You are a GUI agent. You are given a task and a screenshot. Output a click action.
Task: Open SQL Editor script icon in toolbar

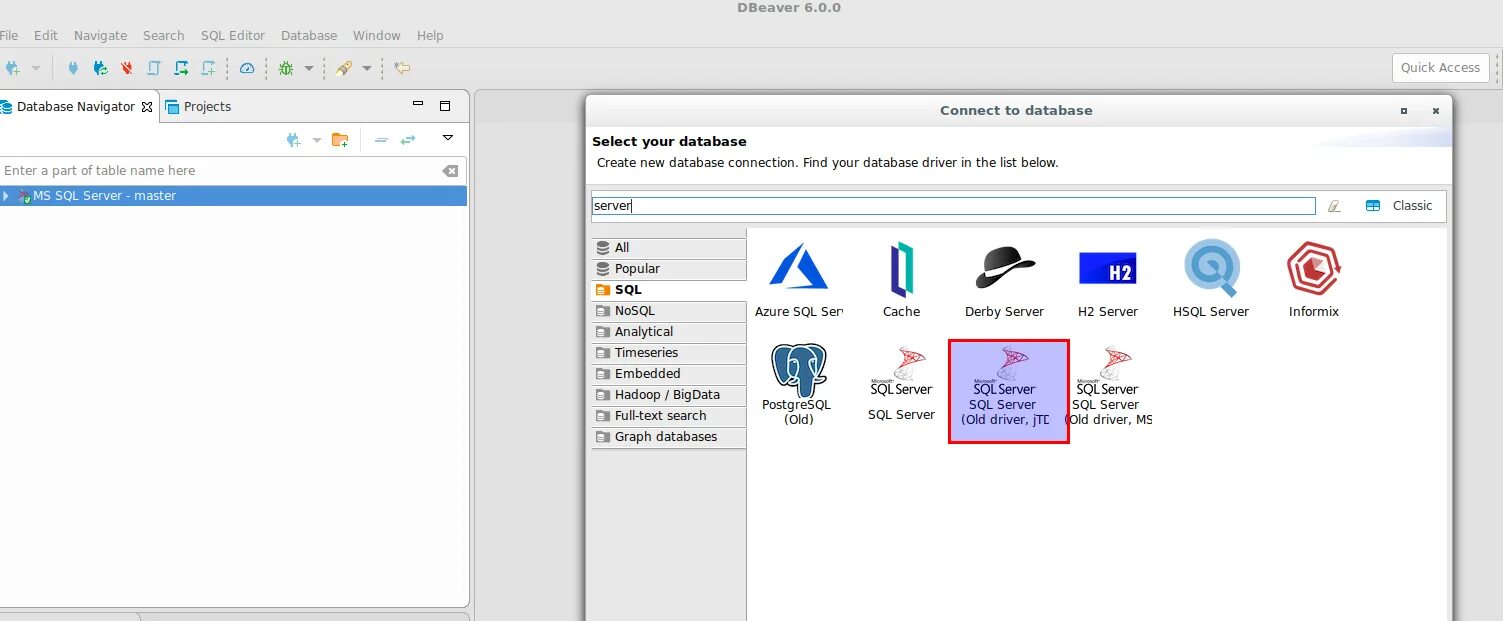tap(154, 68)
